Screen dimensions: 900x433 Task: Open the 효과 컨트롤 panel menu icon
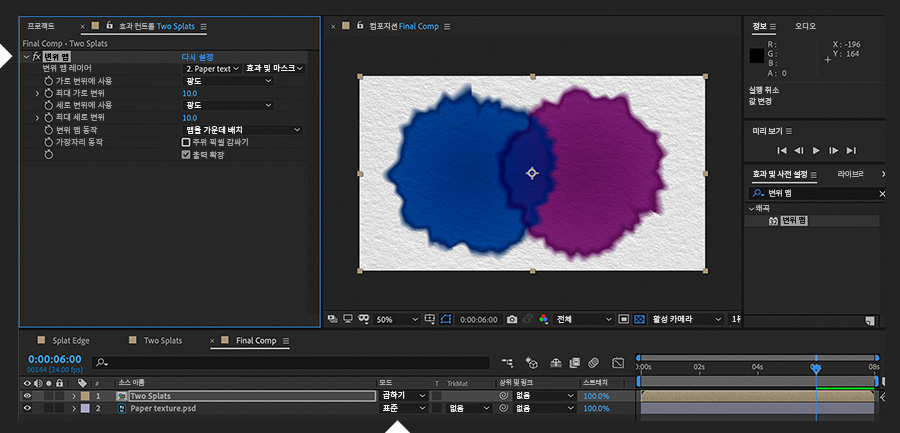click(204, 26)
